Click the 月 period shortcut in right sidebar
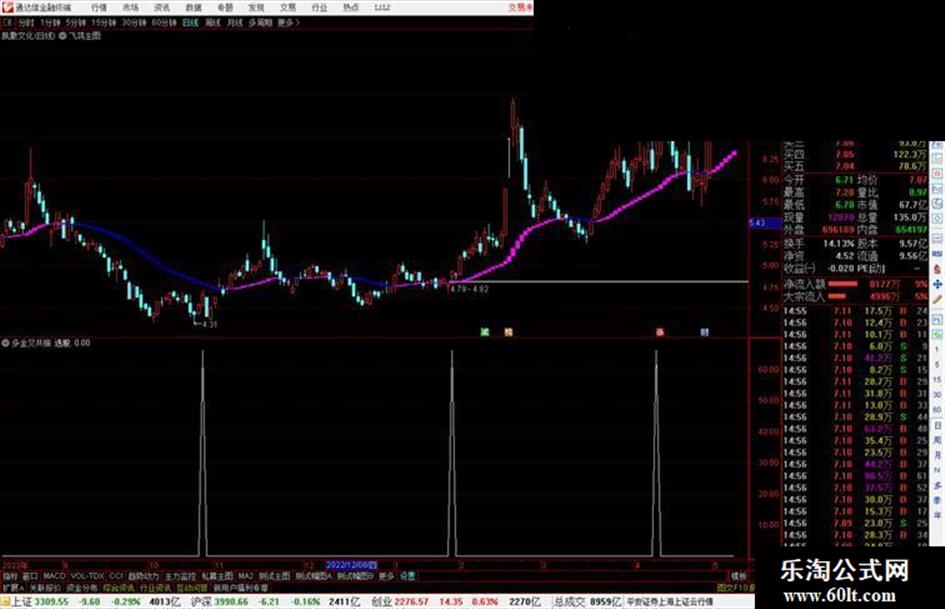The image size is (945, 609). [937, 456]
